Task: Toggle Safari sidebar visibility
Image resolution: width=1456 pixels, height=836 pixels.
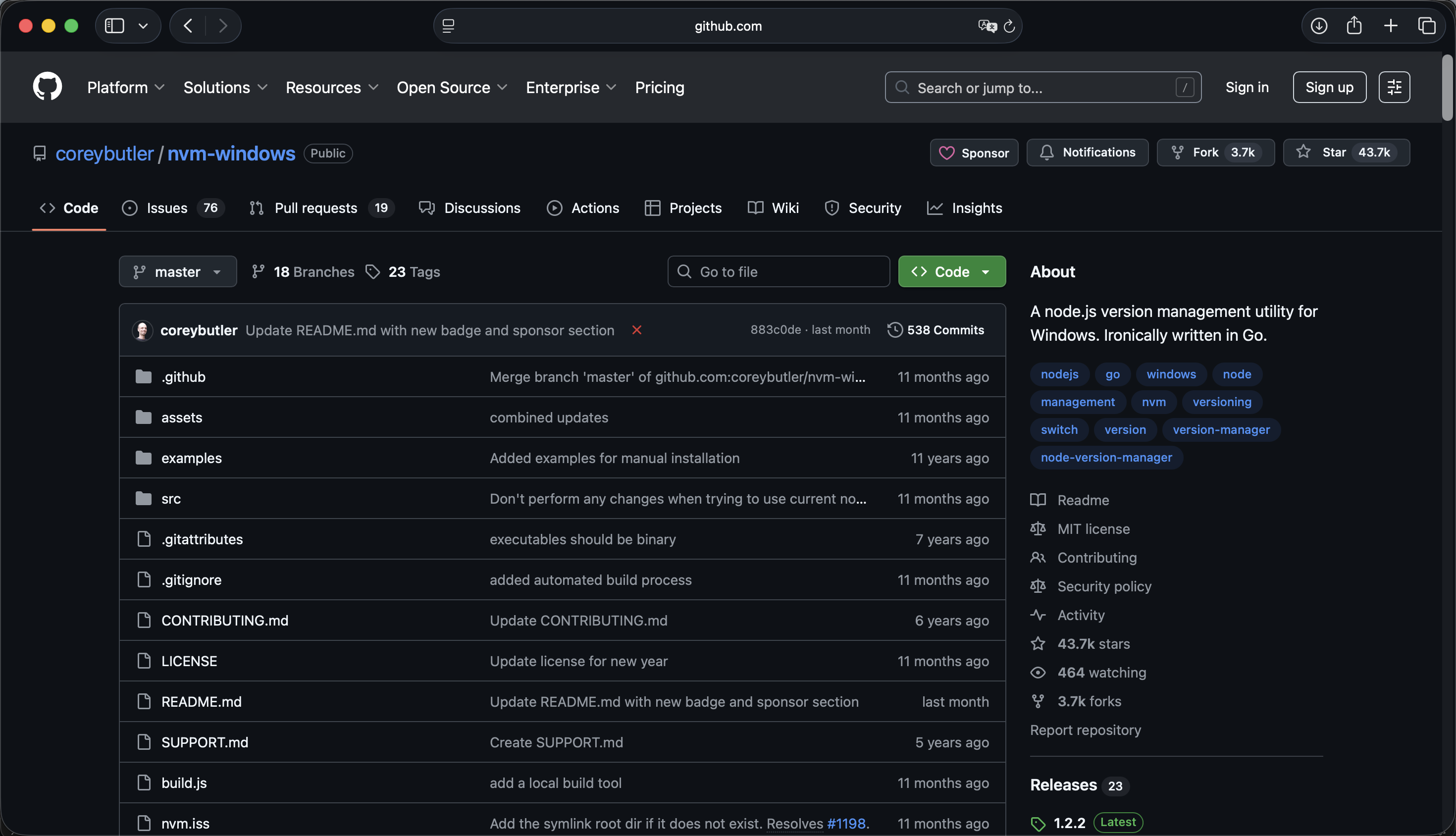Action: (114, 26)
